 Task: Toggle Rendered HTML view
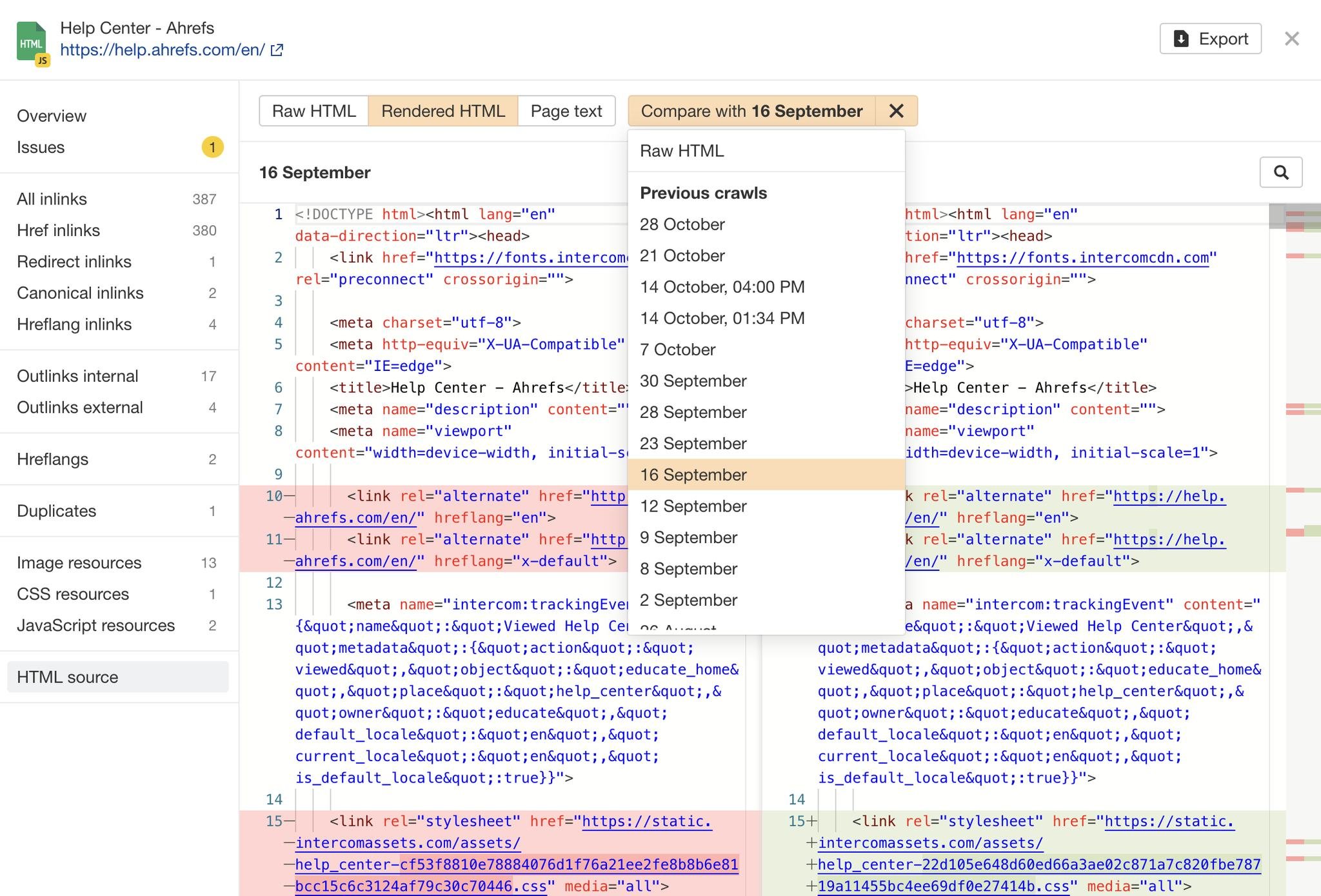pos(442,111)
